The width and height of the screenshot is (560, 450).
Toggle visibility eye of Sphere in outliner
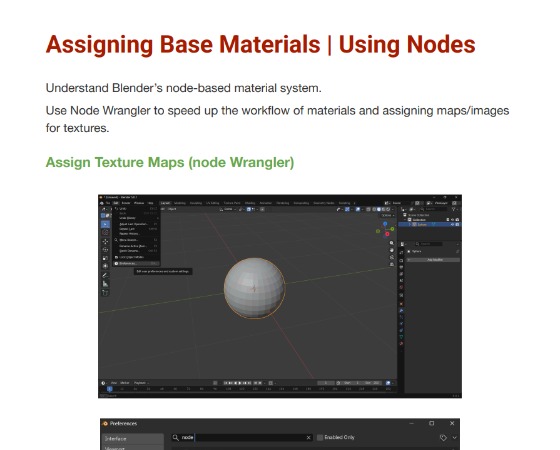tap(452, 225)
